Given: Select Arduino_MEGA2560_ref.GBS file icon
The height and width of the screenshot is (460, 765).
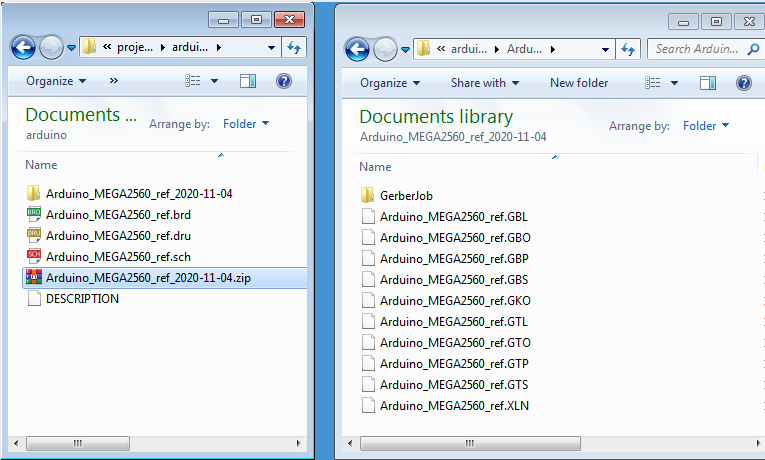Looking at the screenshot, I should point(368,279).
